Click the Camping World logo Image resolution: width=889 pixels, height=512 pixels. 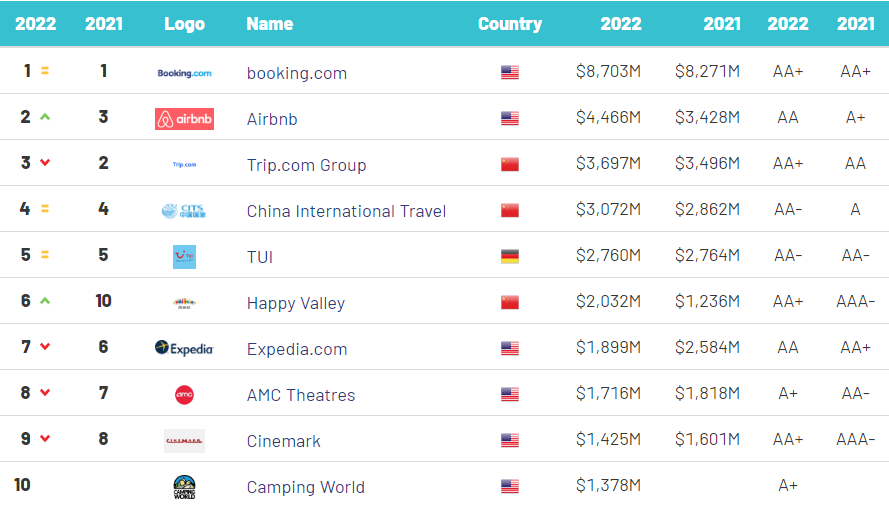coord(184,487)
